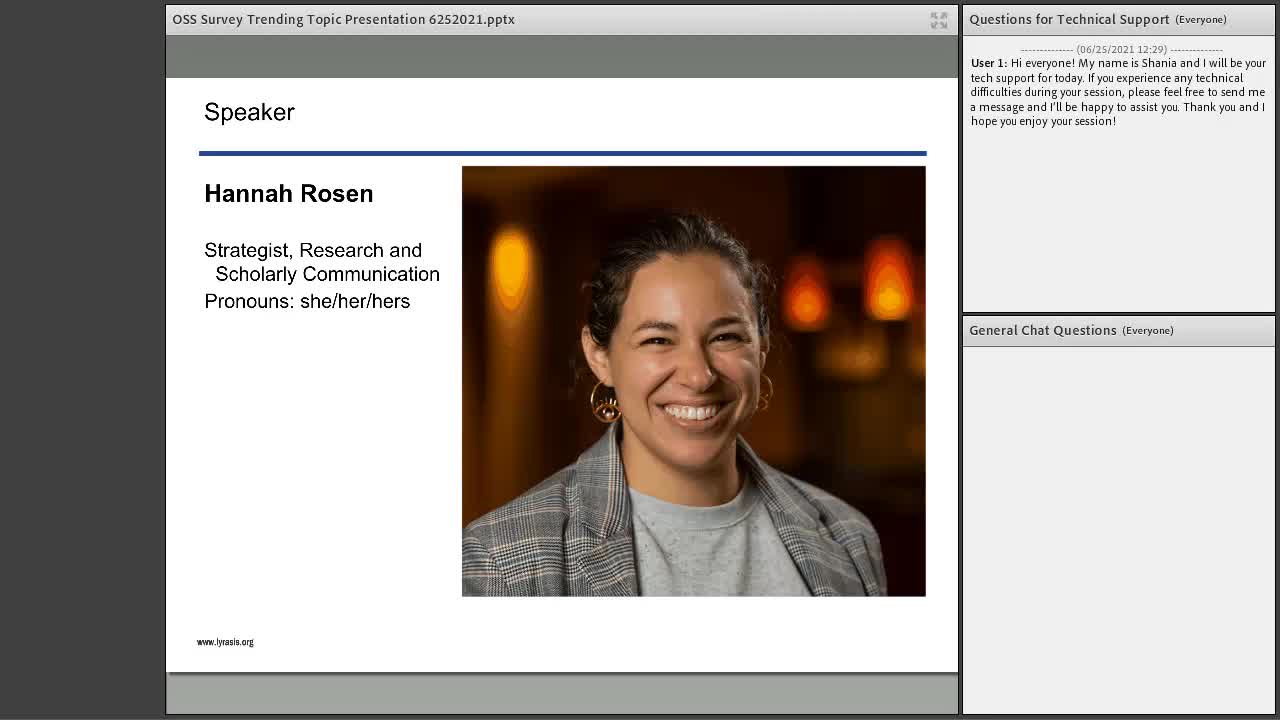Select the General Chat Questions pod title
This screenshot has height=720, width=1280.
click(x=1043, y=330)
